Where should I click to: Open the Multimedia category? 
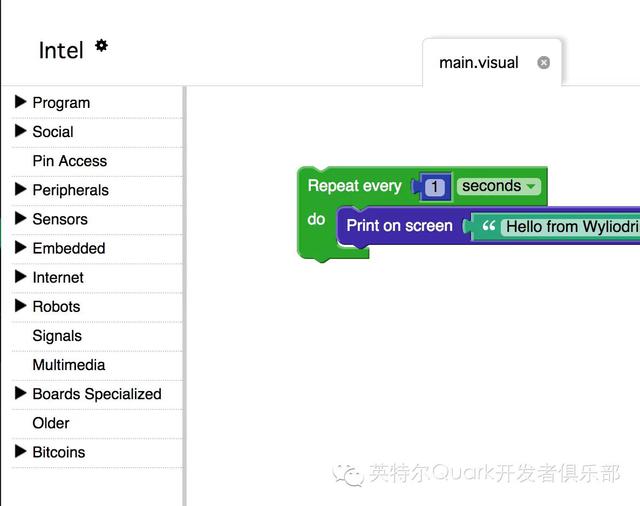(x=69, y=364)
